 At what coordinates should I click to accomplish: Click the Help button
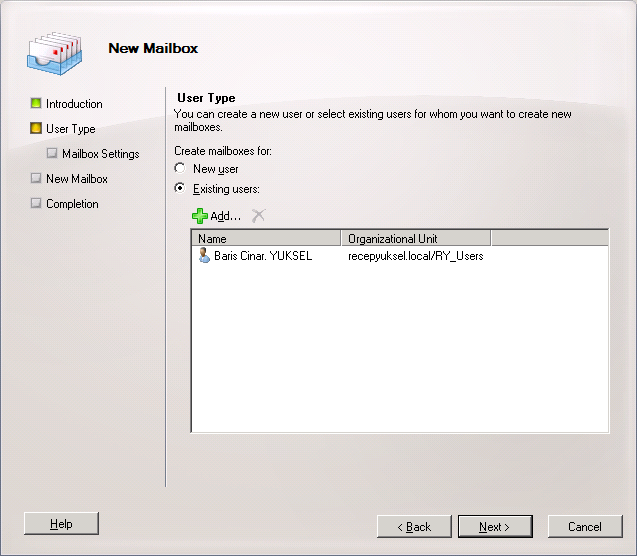click(61, 524)
